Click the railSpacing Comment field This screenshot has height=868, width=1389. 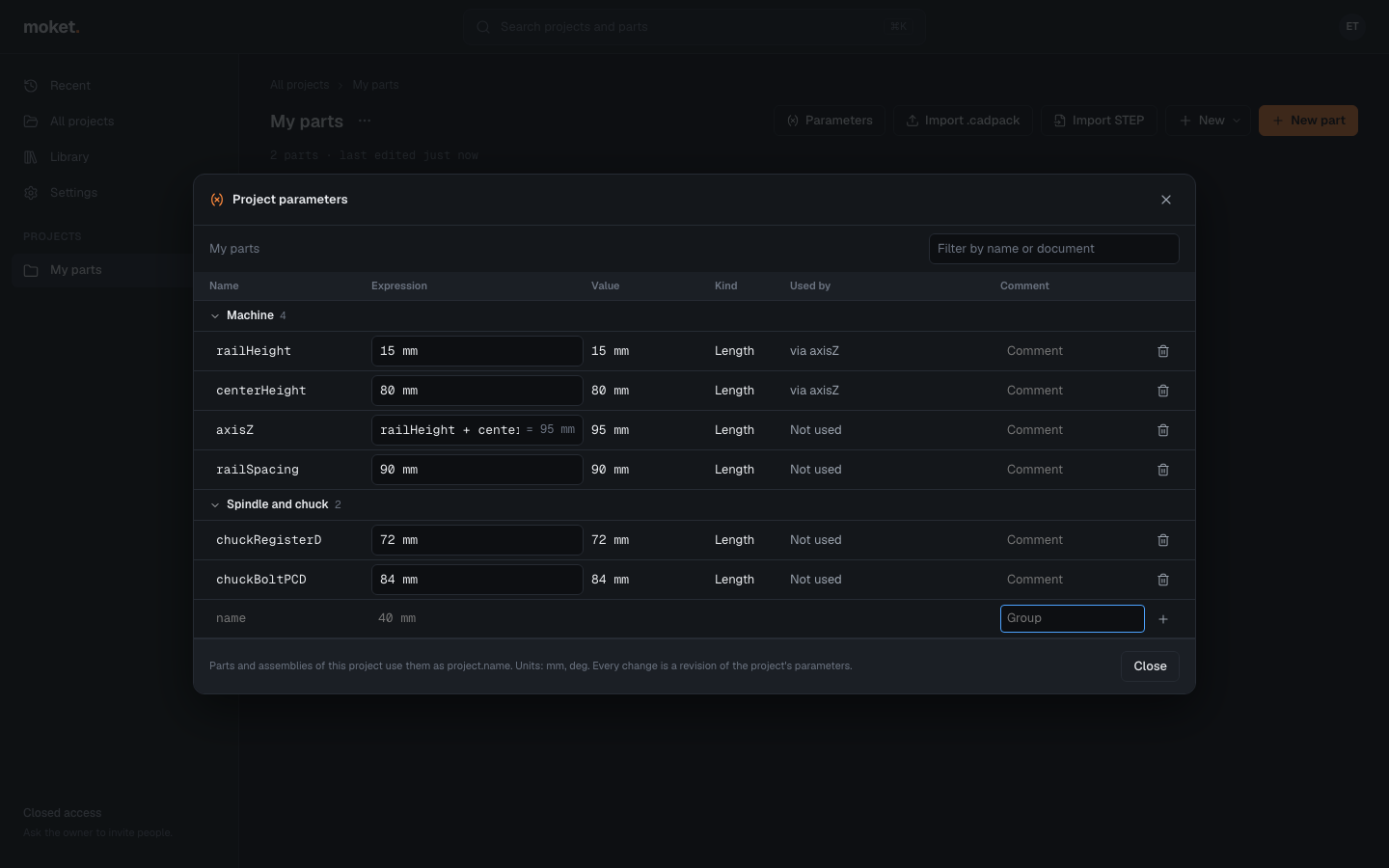click(x=1072, y=470)
